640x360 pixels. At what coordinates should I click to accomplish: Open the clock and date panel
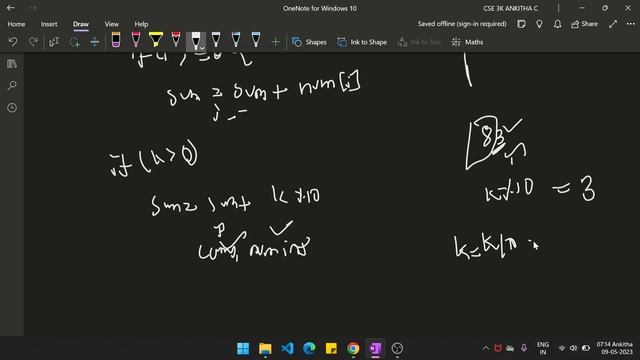tap(614, 348)
